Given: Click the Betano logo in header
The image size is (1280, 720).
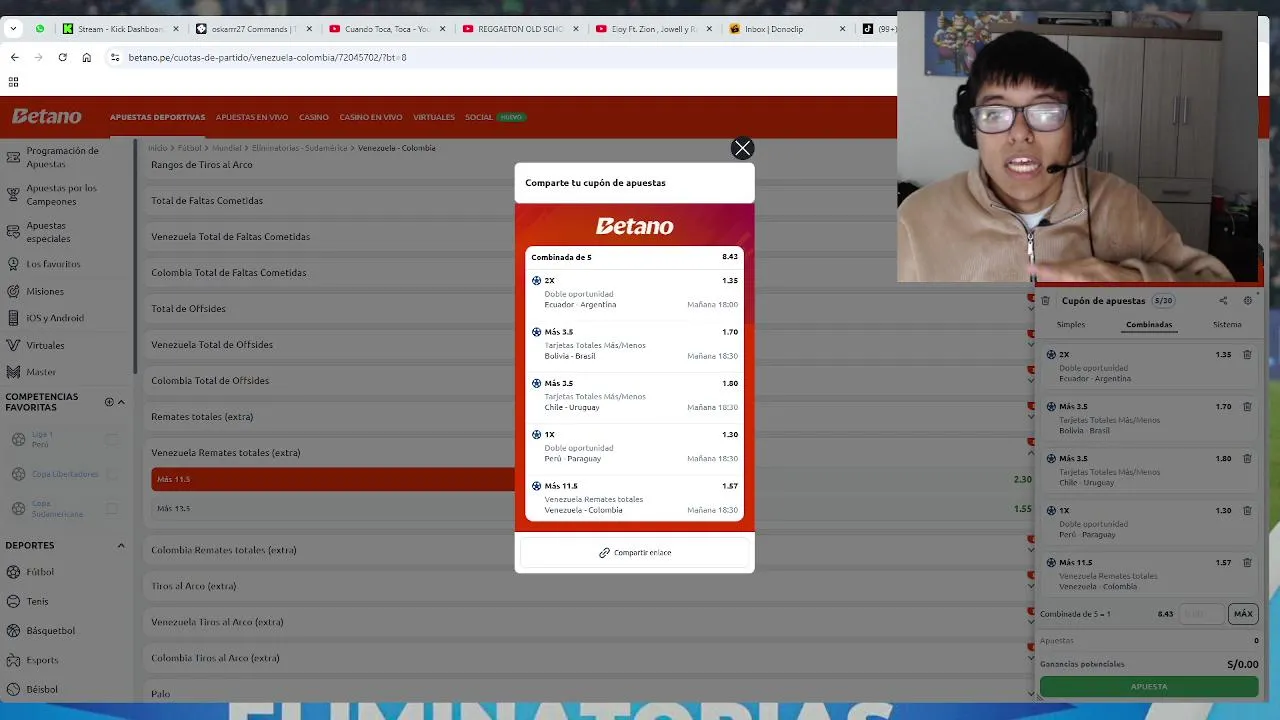Looking at the screenshot, I should coord(47,116).
